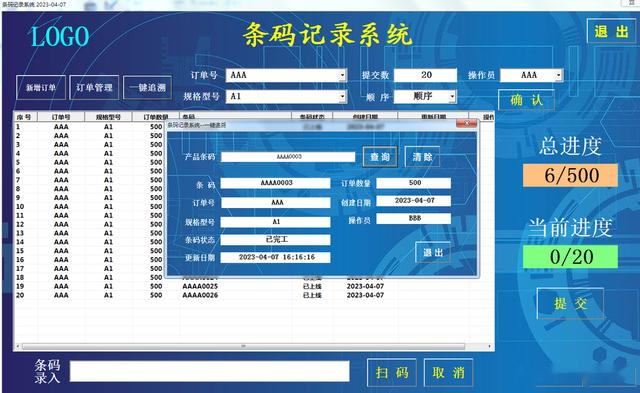The image size is (640, 393).
Task: Click the 扫码 scan button
Action: point(392,372)
